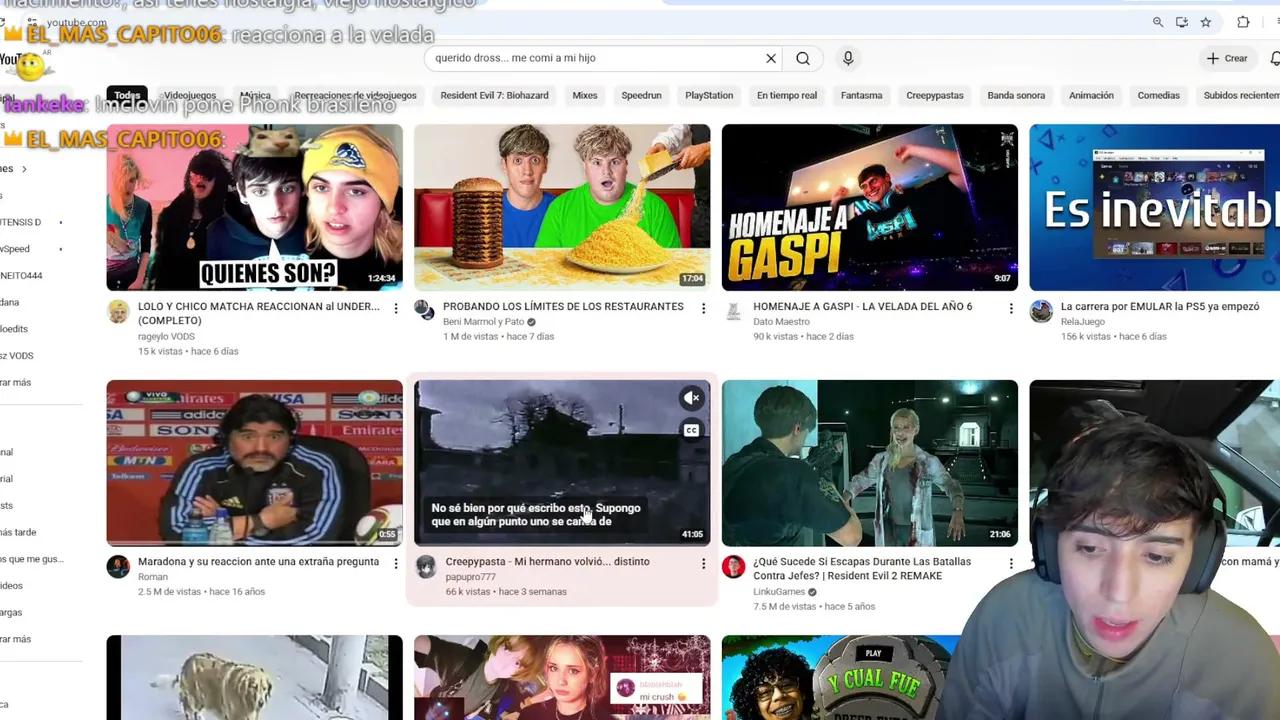Select the Todos filter chip
This screenshot has height=720, width=1280.
(x=127, y=95)
